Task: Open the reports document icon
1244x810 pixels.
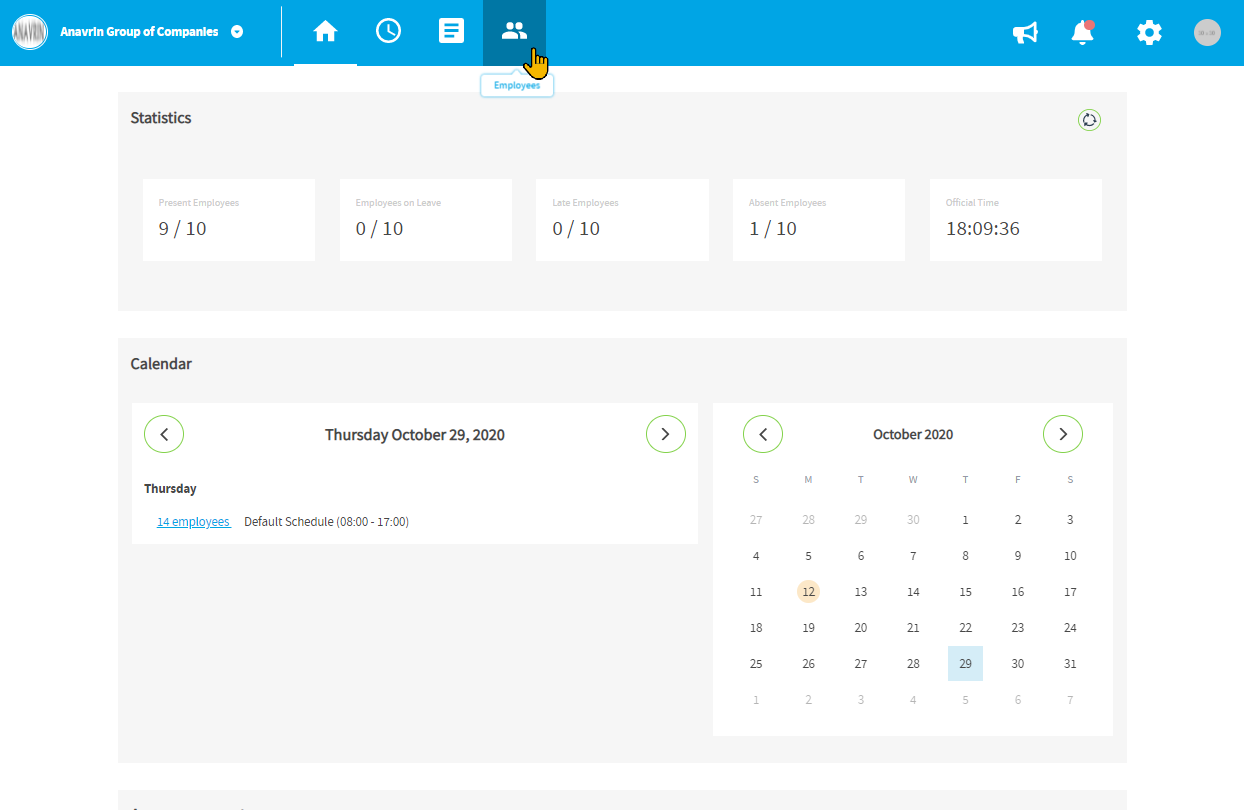Action: click(451, 32)
